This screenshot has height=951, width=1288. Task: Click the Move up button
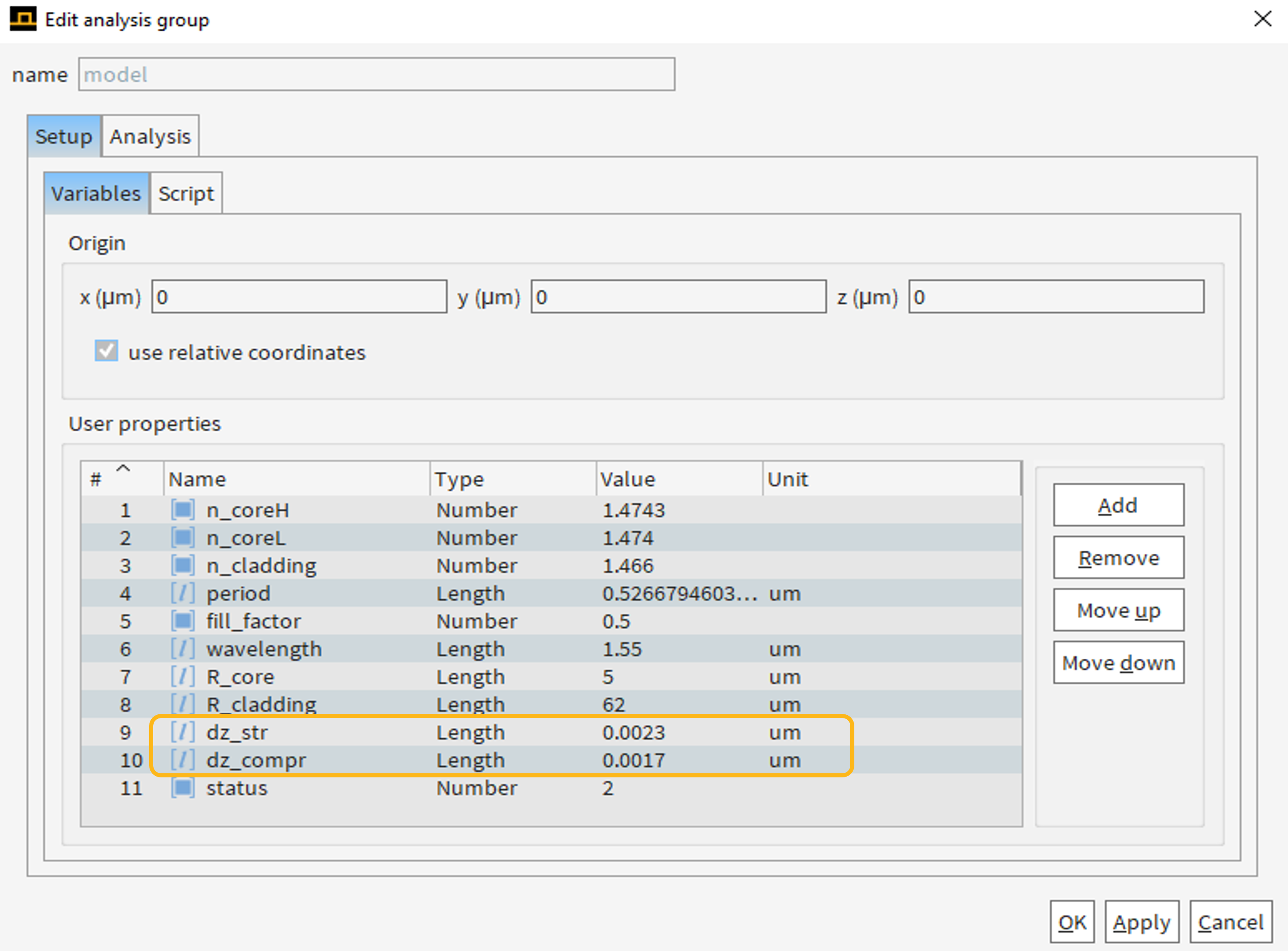[1118, 609]
